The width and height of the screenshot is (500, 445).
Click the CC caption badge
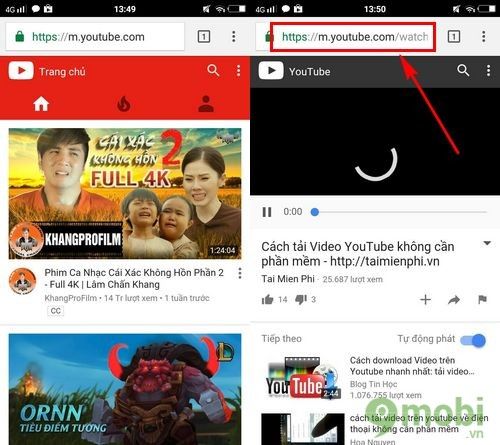[56, 311]
